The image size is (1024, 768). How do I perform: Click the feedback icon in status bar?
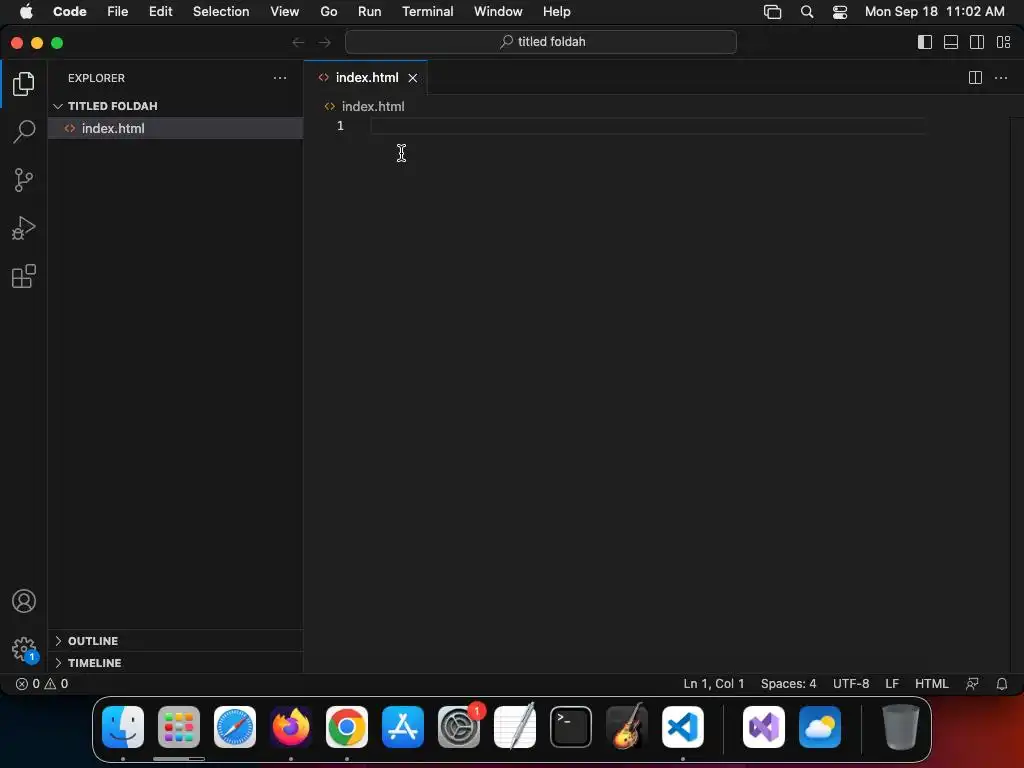coord(972,684)
